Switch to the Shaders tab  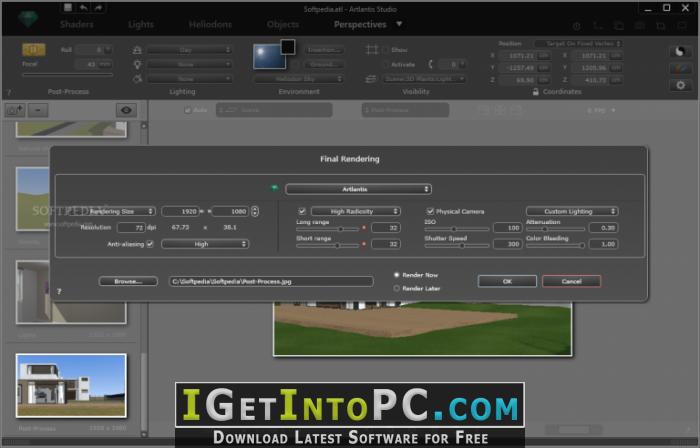pos(77,24)
